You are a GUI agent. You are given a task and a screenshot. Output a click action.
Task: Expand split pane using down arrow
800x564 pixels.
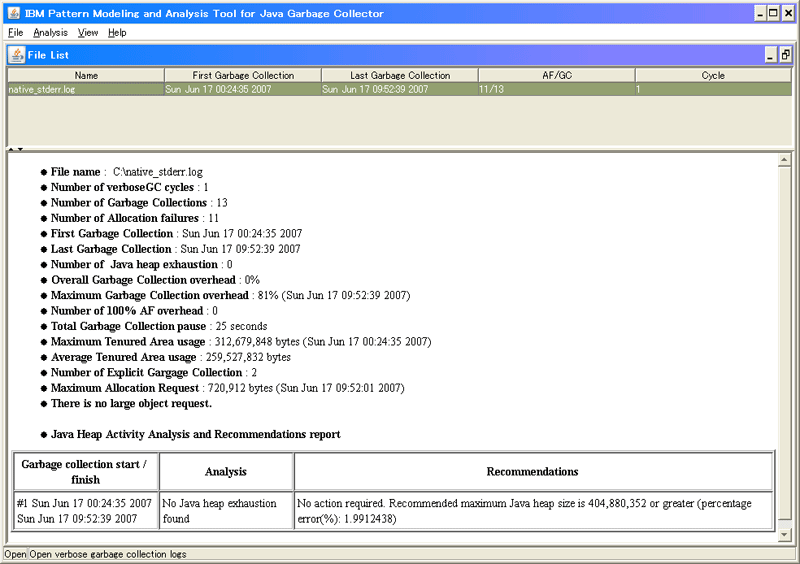coord(20,149)
